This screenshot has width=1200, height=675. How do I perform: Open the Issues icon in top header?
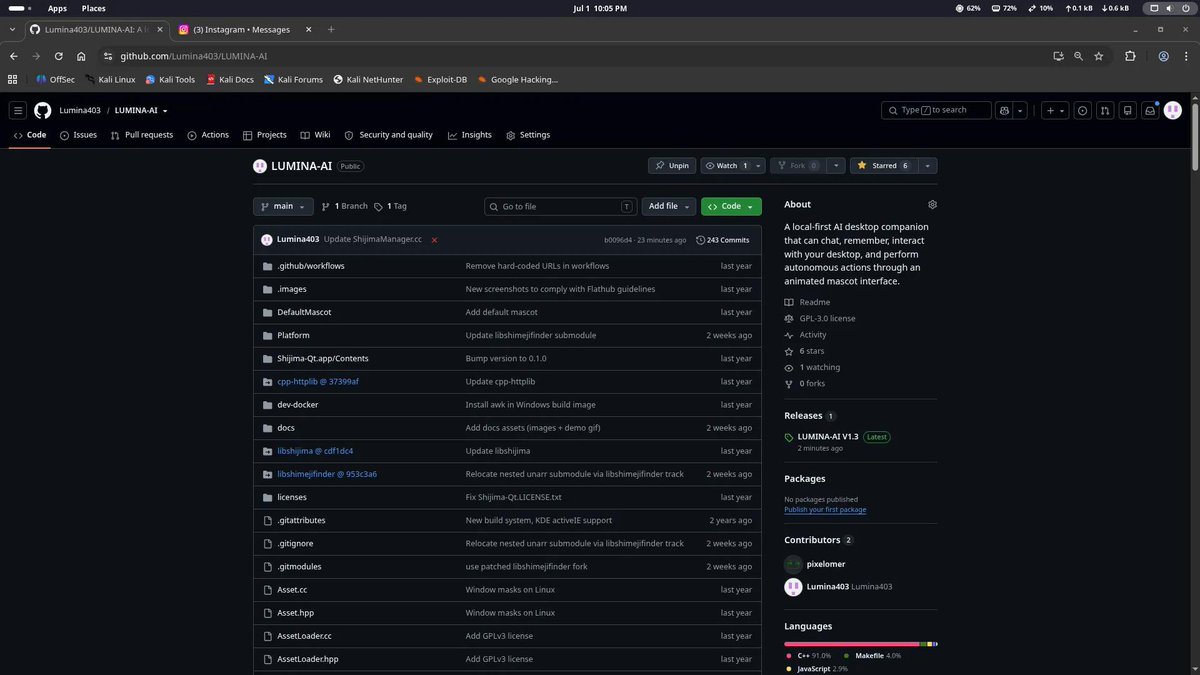1082,110
